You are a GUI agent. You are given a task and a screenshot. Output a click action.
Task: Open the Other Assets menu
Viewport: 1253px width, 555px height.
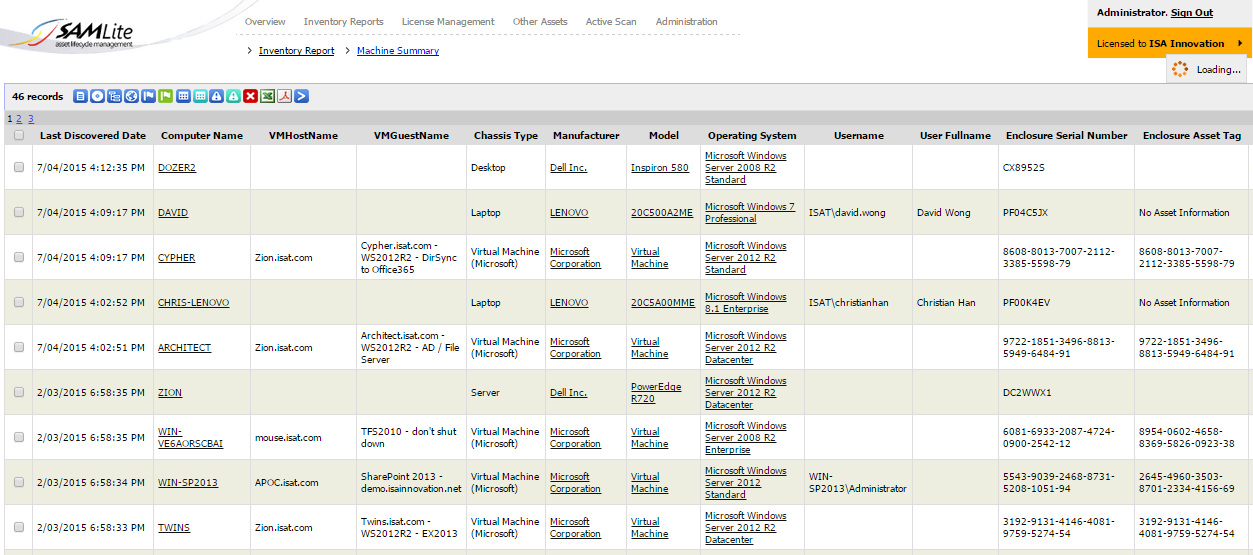point(540,21)
